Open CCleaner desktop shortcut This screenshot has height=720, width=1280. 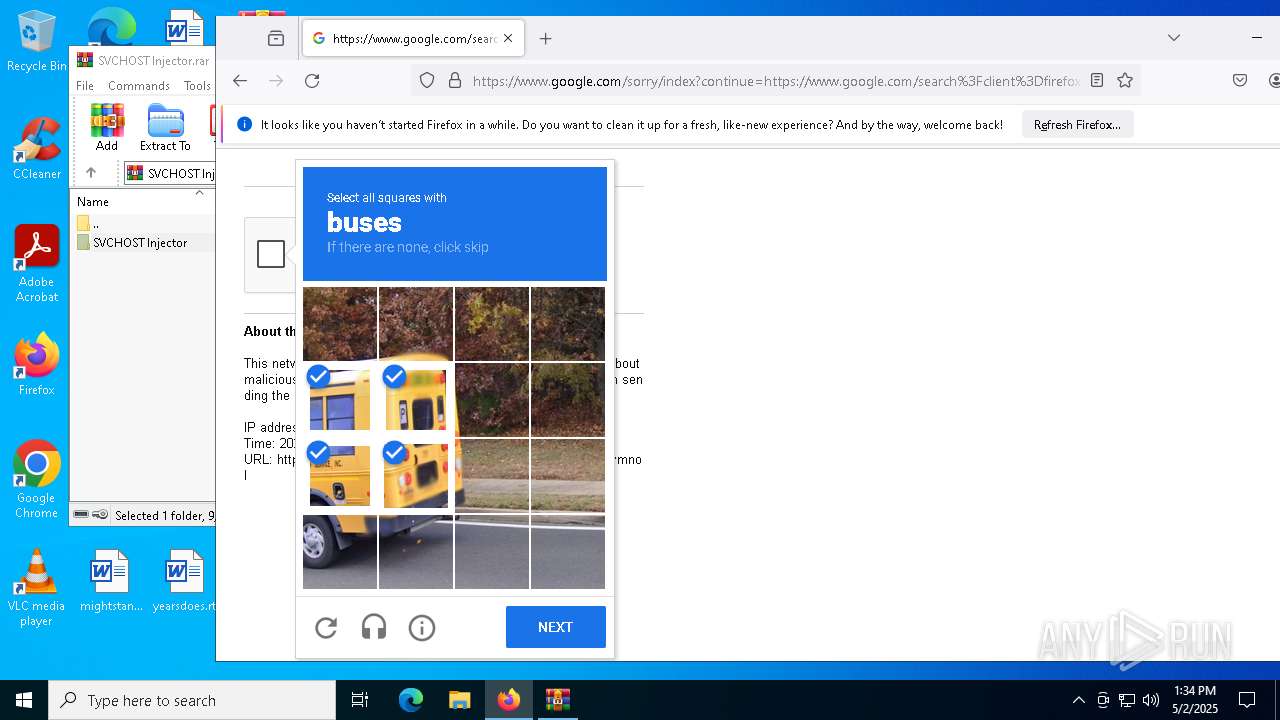click(37, 148)
